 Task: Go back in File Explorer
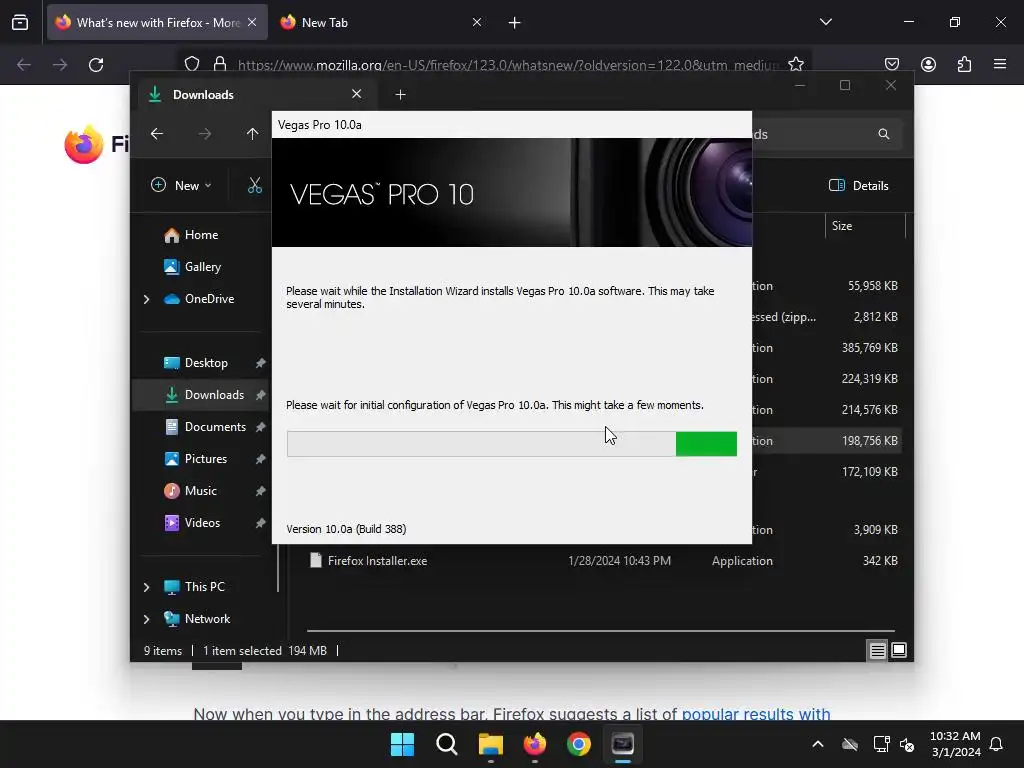[157, 134]
